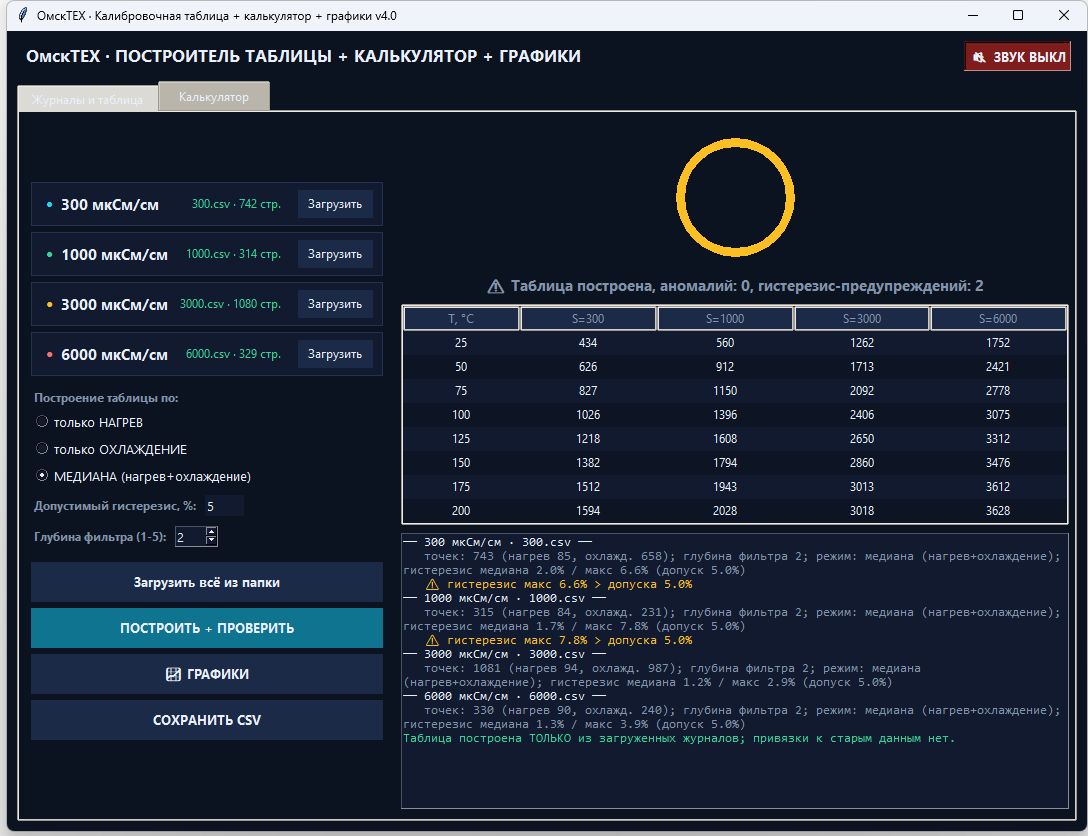Minimize the ОмскТЕХ window

[973, 15]
